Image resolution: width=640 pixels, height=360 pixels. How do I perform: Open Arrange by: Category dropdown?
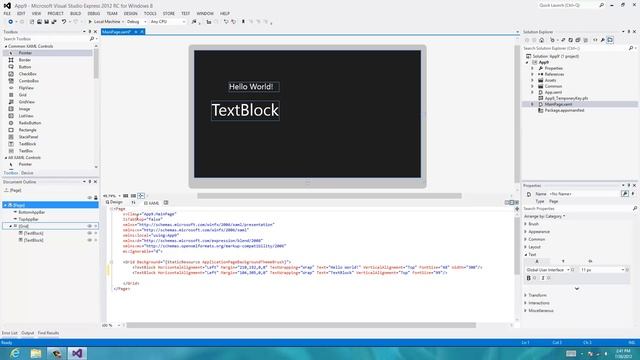544,216
